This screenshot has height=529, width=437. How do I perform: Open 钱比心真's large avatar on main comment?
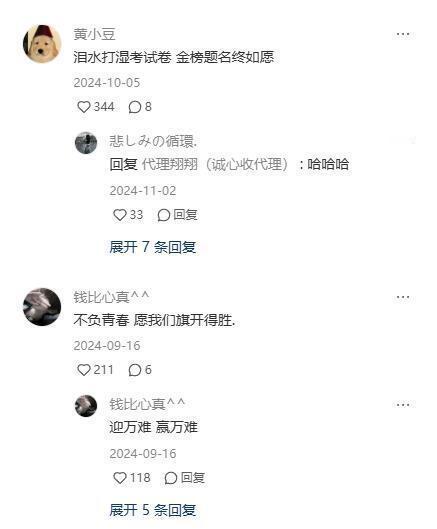coord(42,307)
